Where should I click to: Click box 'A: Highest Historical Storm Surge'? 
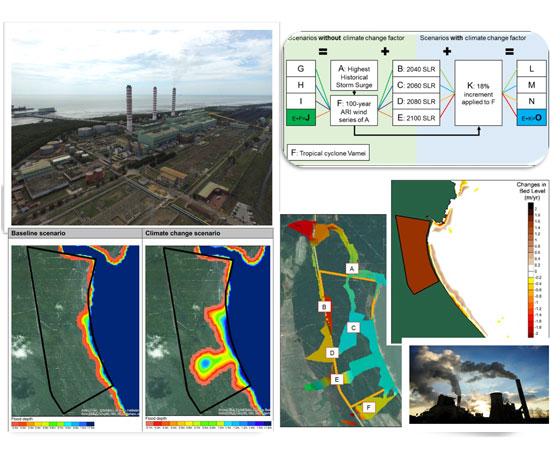(354, 75)
